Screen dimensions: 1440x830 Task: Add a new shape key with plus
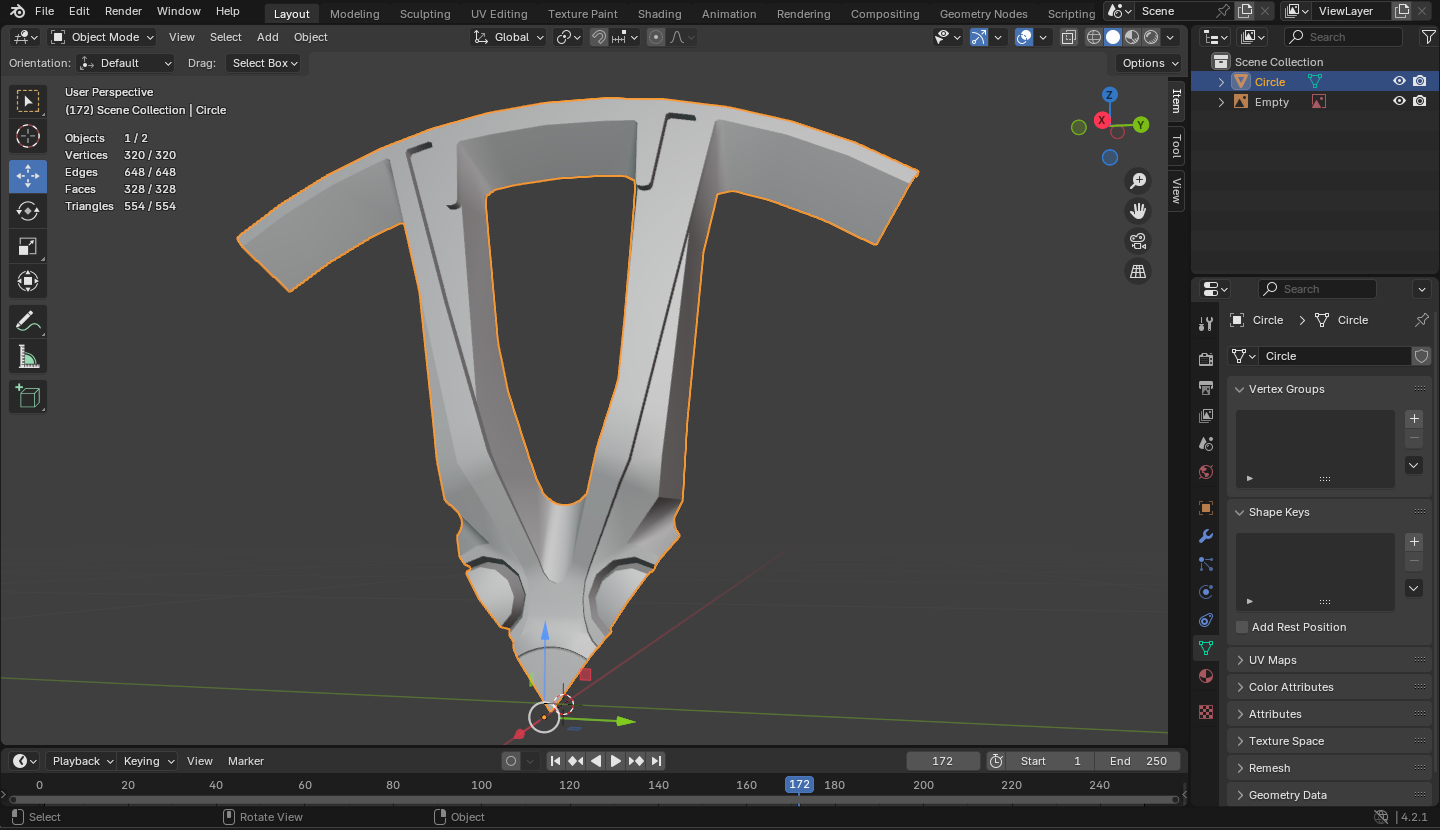(1414, 542)
